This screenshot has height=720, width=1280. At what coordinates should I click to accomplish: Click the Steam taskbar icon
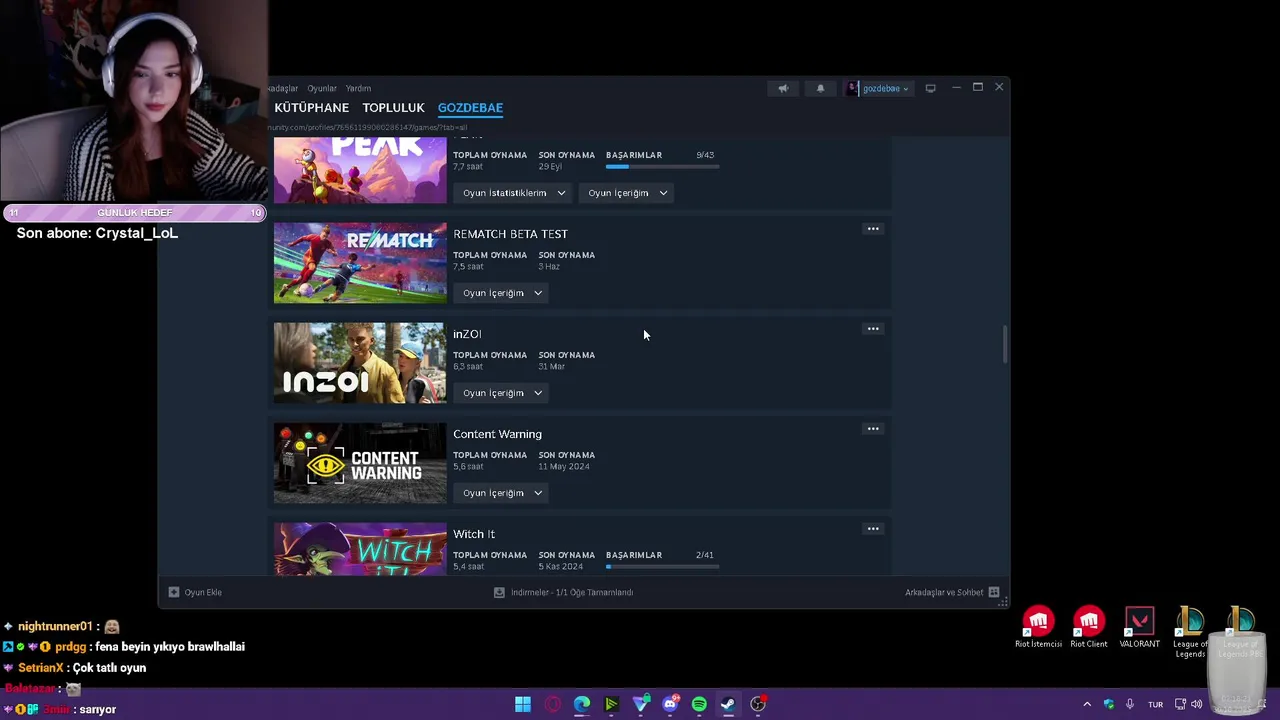(728, 704)
